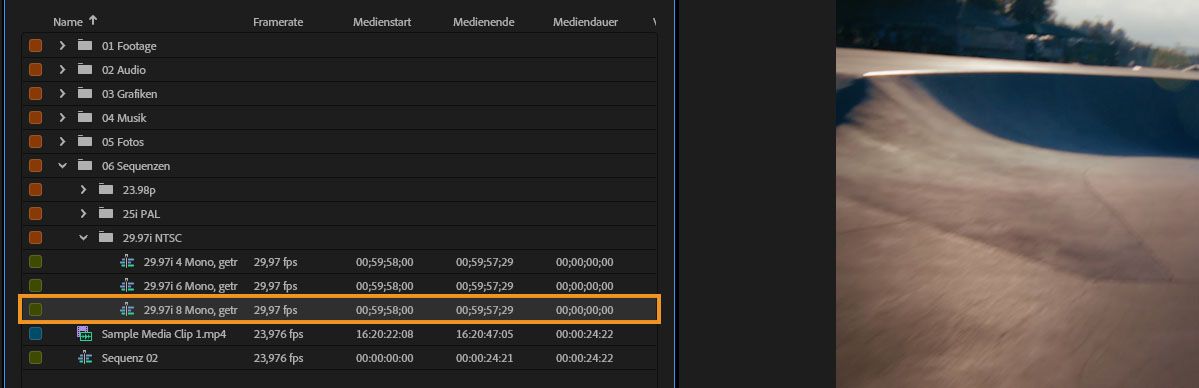The height and width of the screenshot is (388, 1199).
Task: Sort by the Medienstart column header
Action: click(x=382, y=22)
